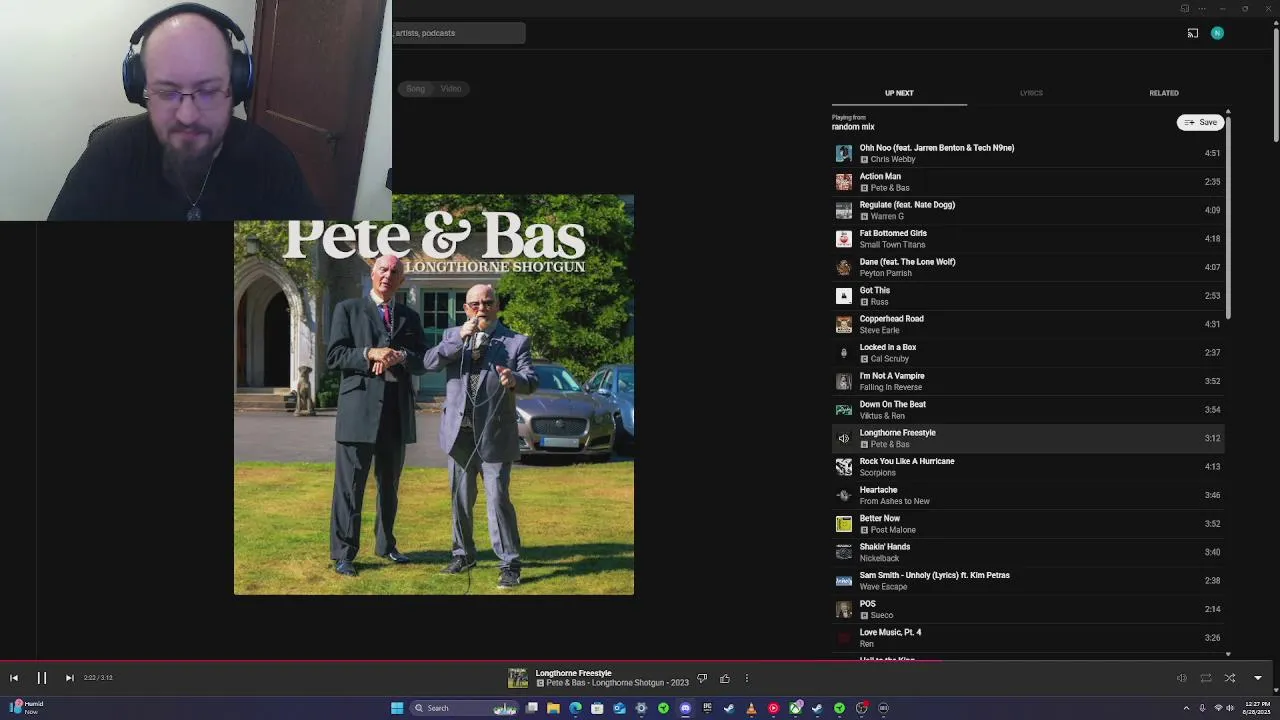Expand hidden system tray icons
Screen dimensions: 1280x720
point(1188,708)
